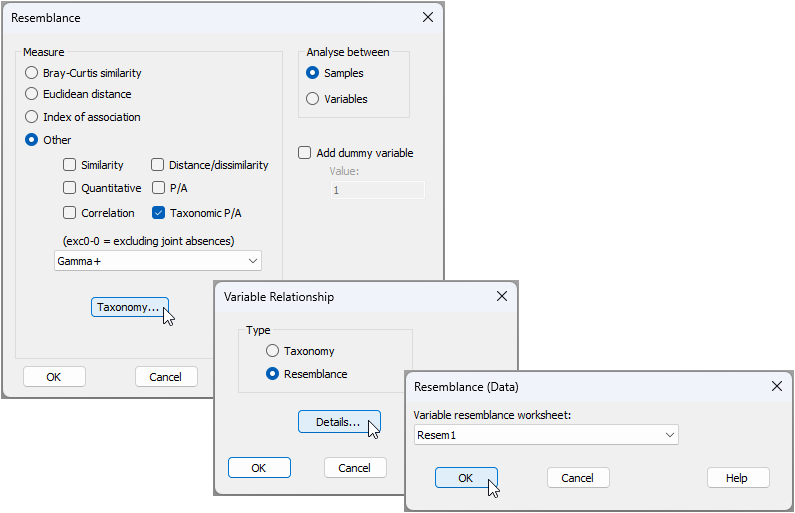
Task: Select Index of association option
Action: coord(32,117)
